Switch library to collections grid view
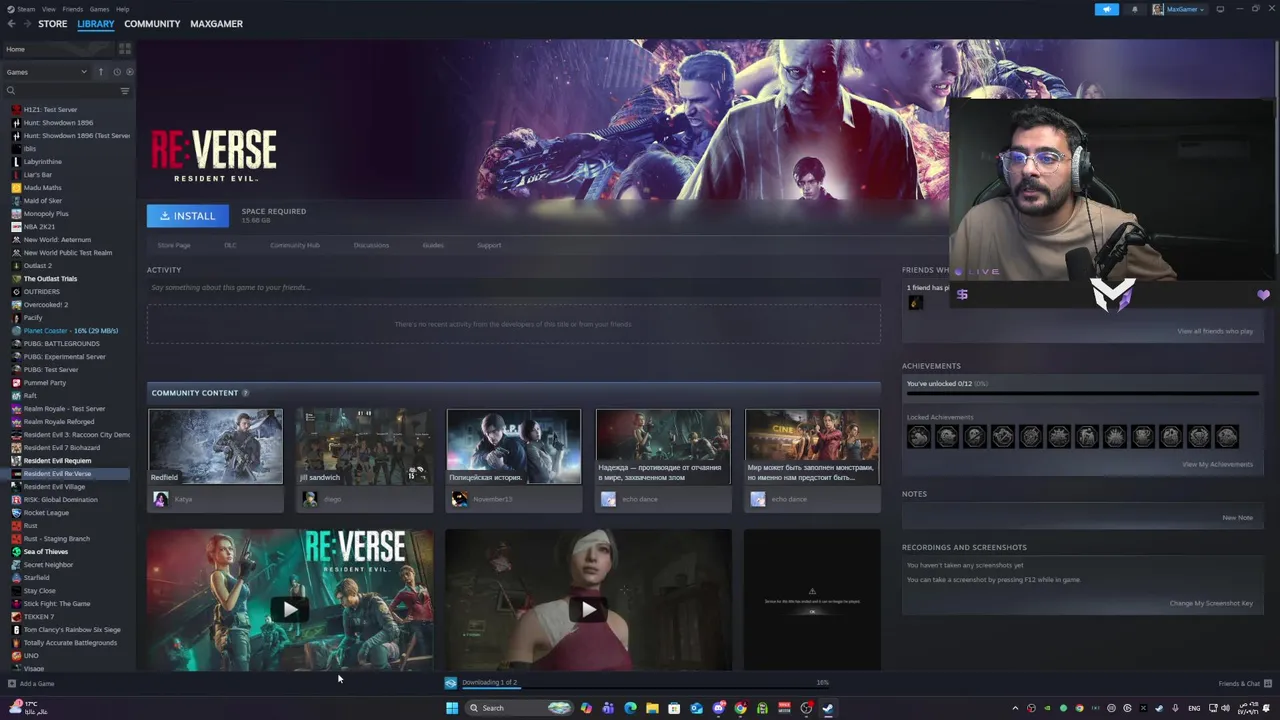 click(x=125, y=48)
